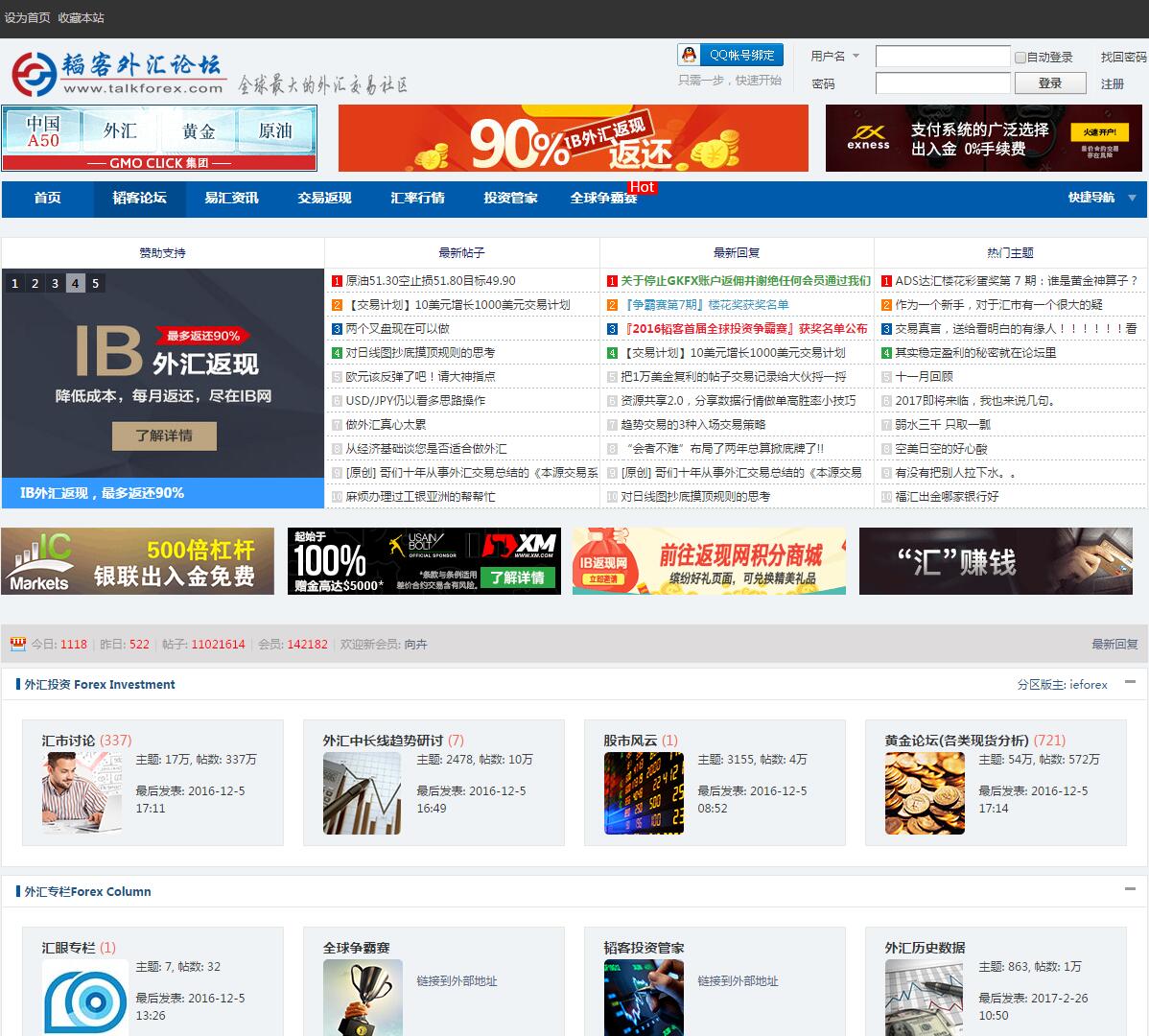Open 全球争霸赛 Hot navigation tab
Viewport: 1149px width, 1036px height.
click(604, 198)
